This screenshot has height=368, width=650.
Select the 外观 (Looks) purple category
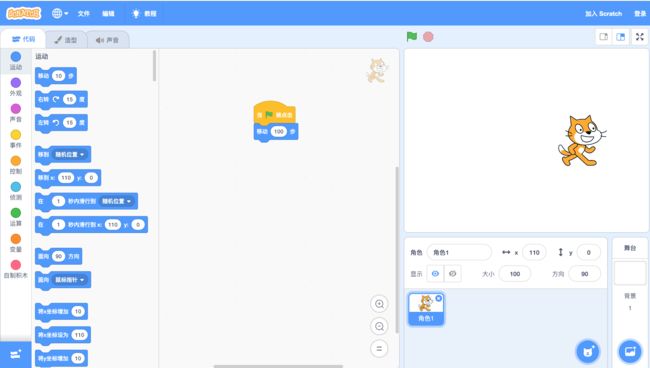click(x=16, y=87)
